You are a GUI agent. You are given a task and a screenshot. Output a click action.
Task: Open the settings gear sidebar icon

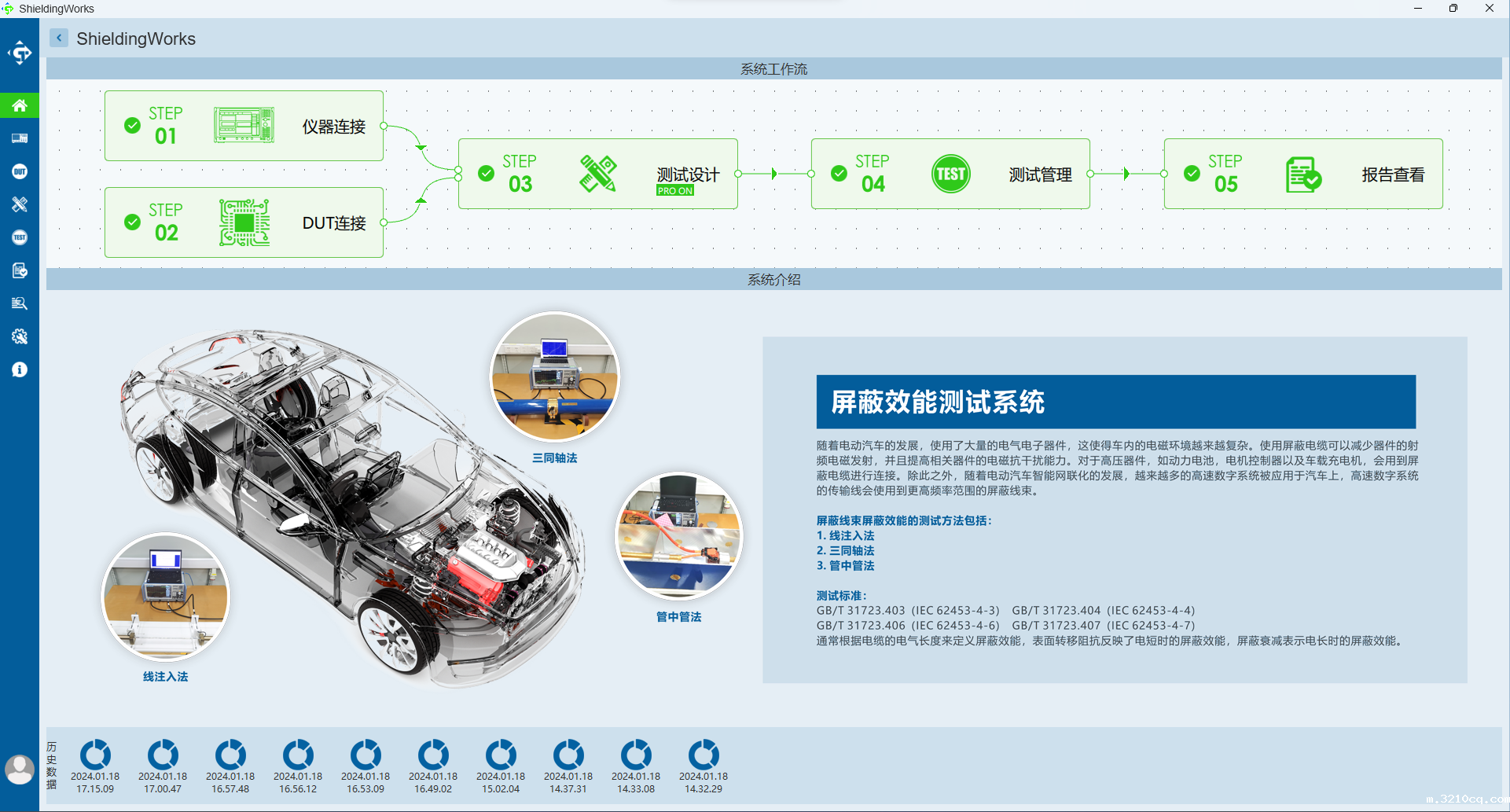click(x=20, y=336)
